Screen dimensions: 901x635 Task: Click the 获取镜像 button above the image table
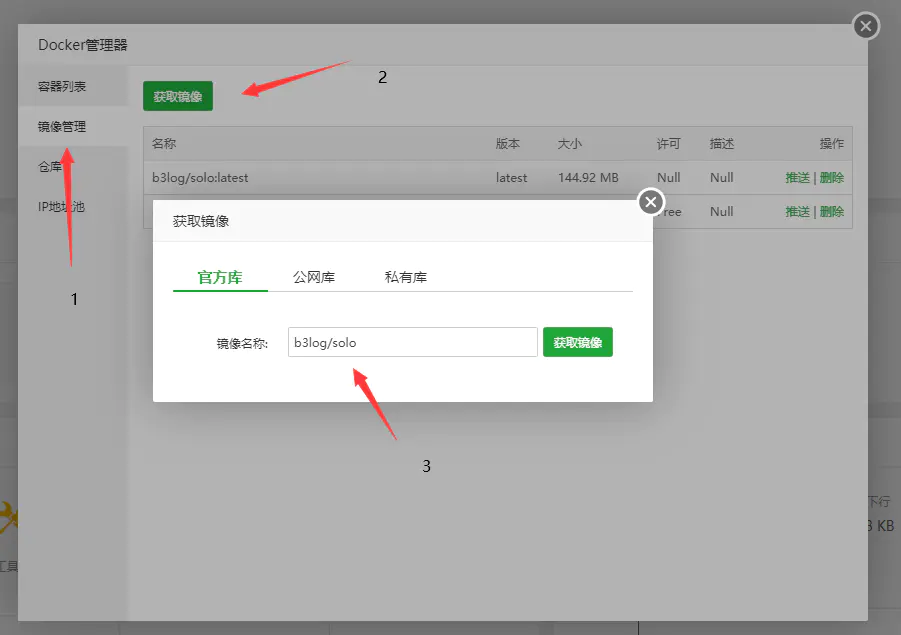(178, 96)
